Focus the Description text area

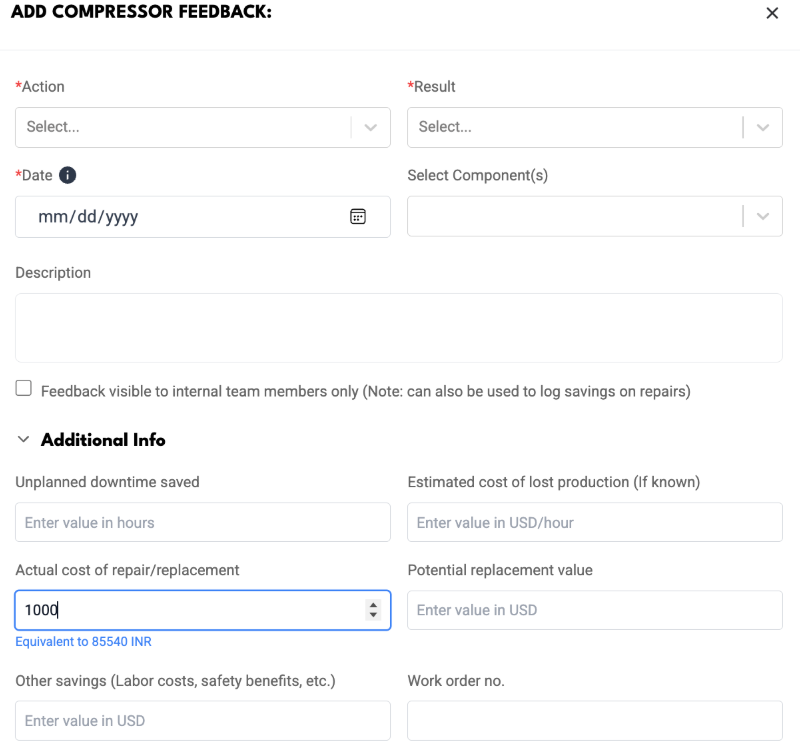[x=398, y=328]
